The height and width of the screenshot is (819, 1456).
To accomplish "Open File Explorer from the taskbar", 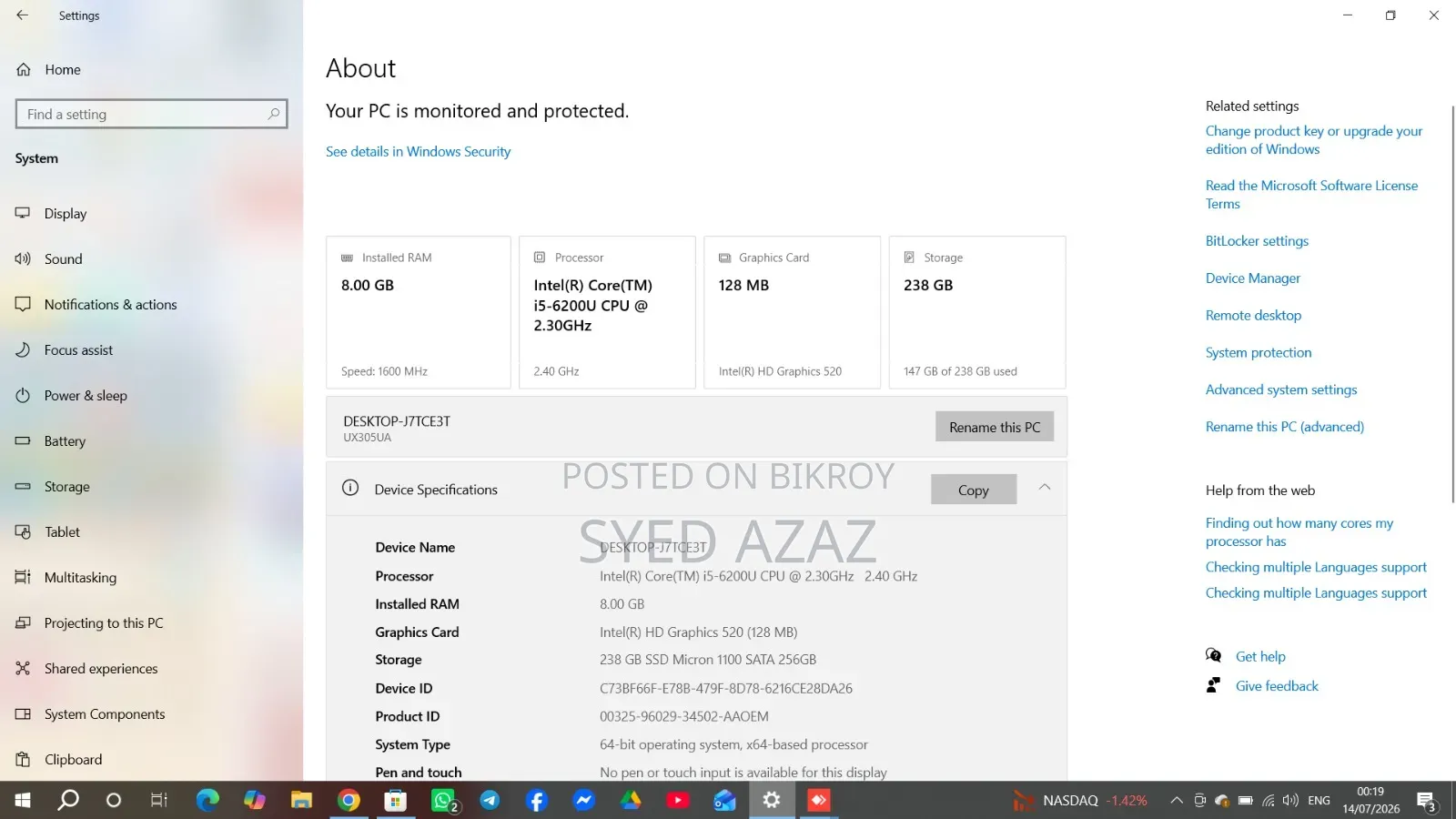I will (x=301, y=801).
